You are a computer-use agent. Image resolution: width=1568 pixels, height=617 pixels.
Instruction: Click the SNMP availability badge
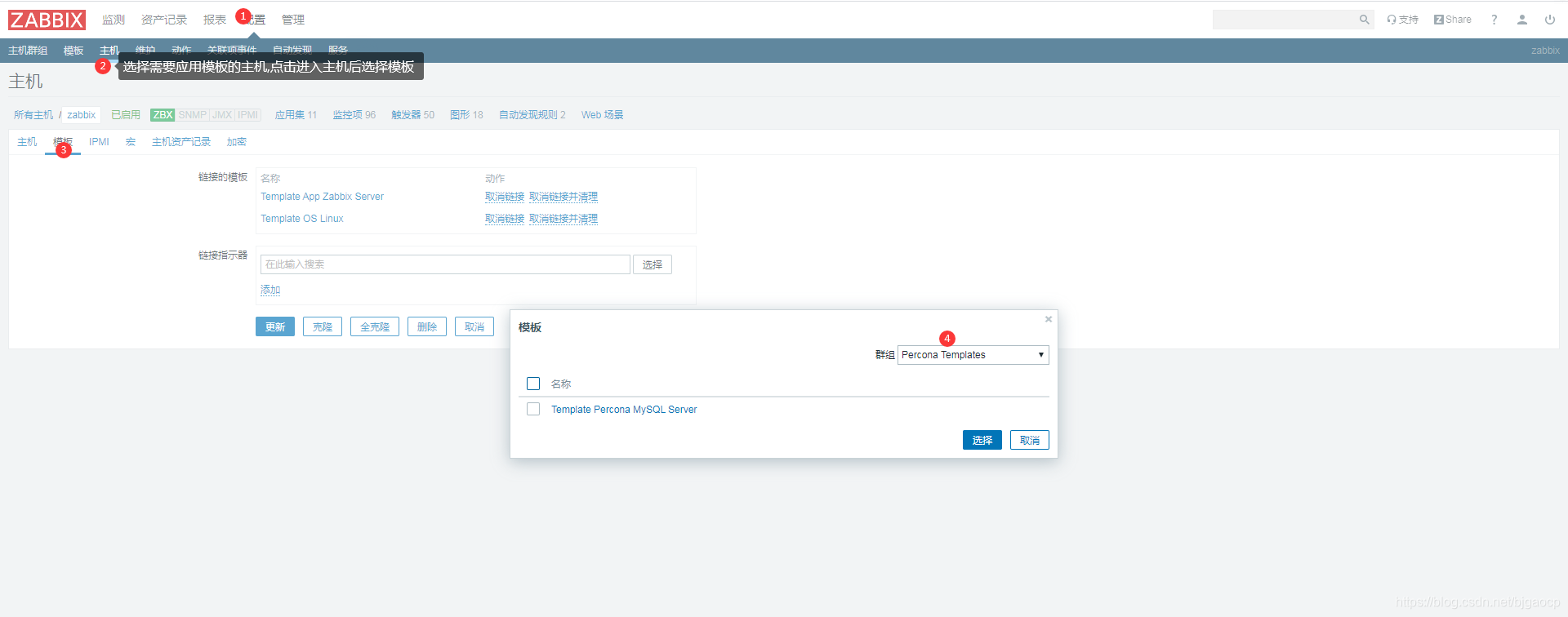point(193,115)
